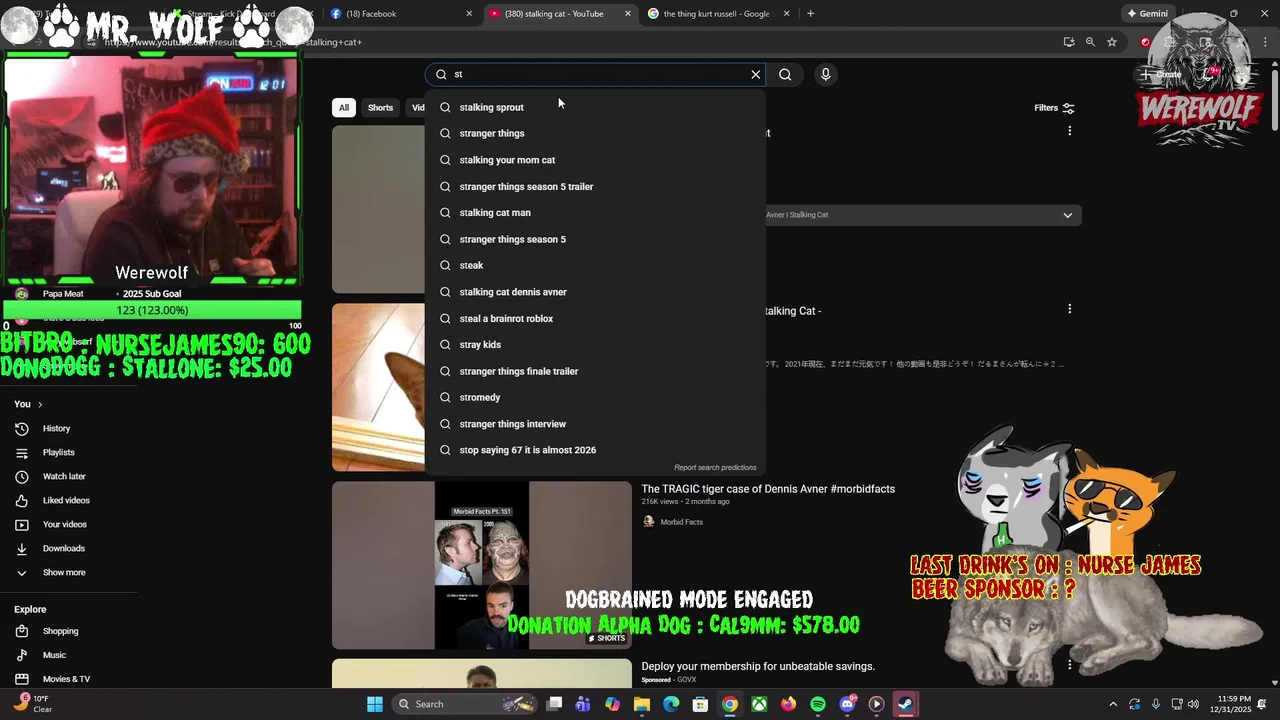Choose suggestion 'stalking sprout'

[596, 107]
